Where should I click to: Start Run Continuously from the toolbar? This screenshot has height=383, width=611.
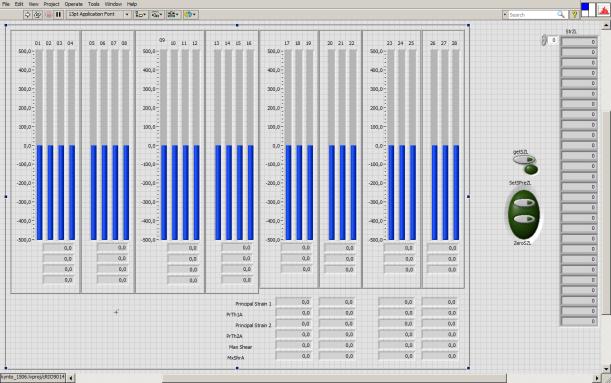click(x=38, y=15)
